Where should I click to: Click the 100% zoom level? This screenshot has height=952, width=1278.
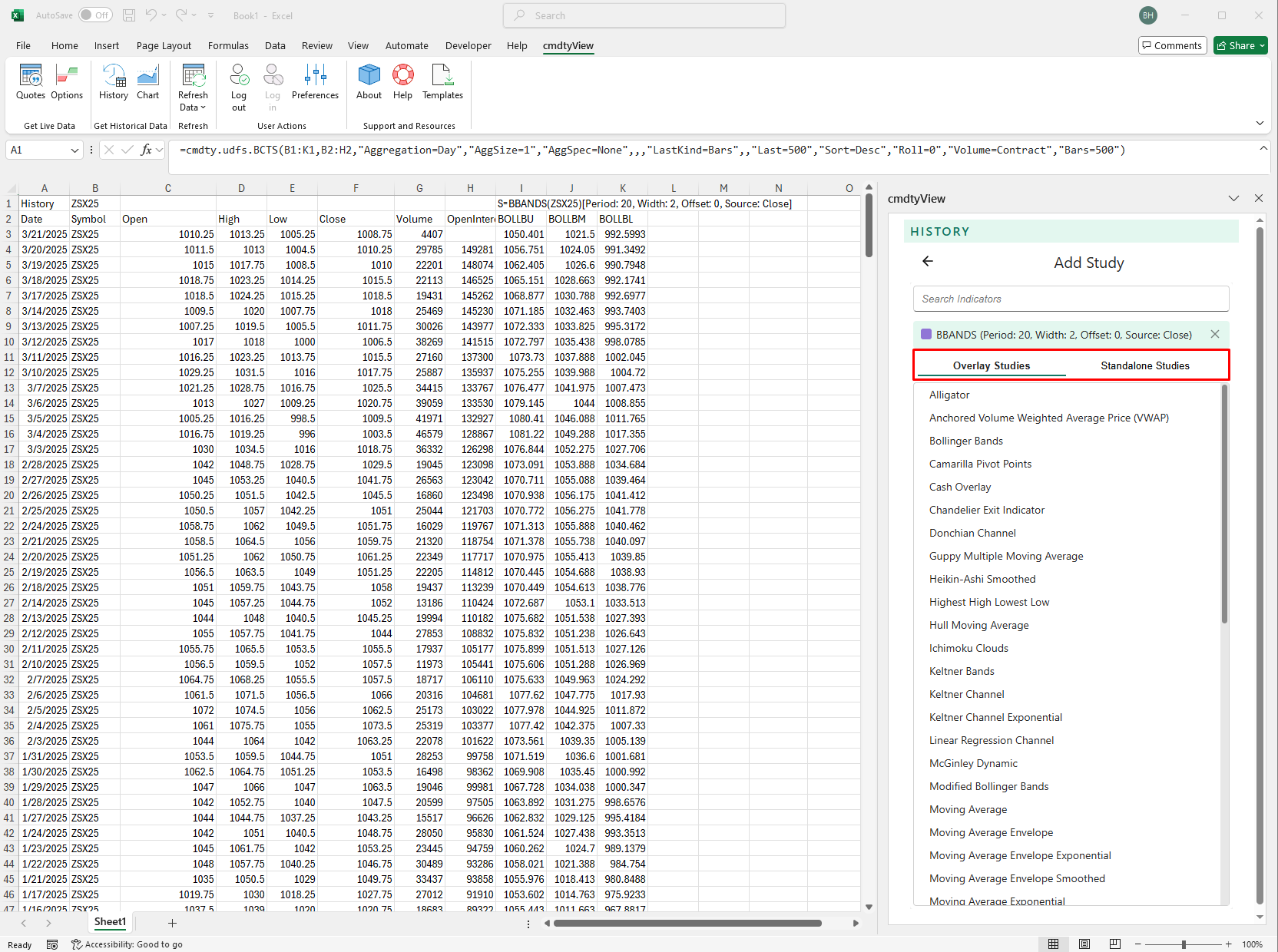click(1252, 944)
